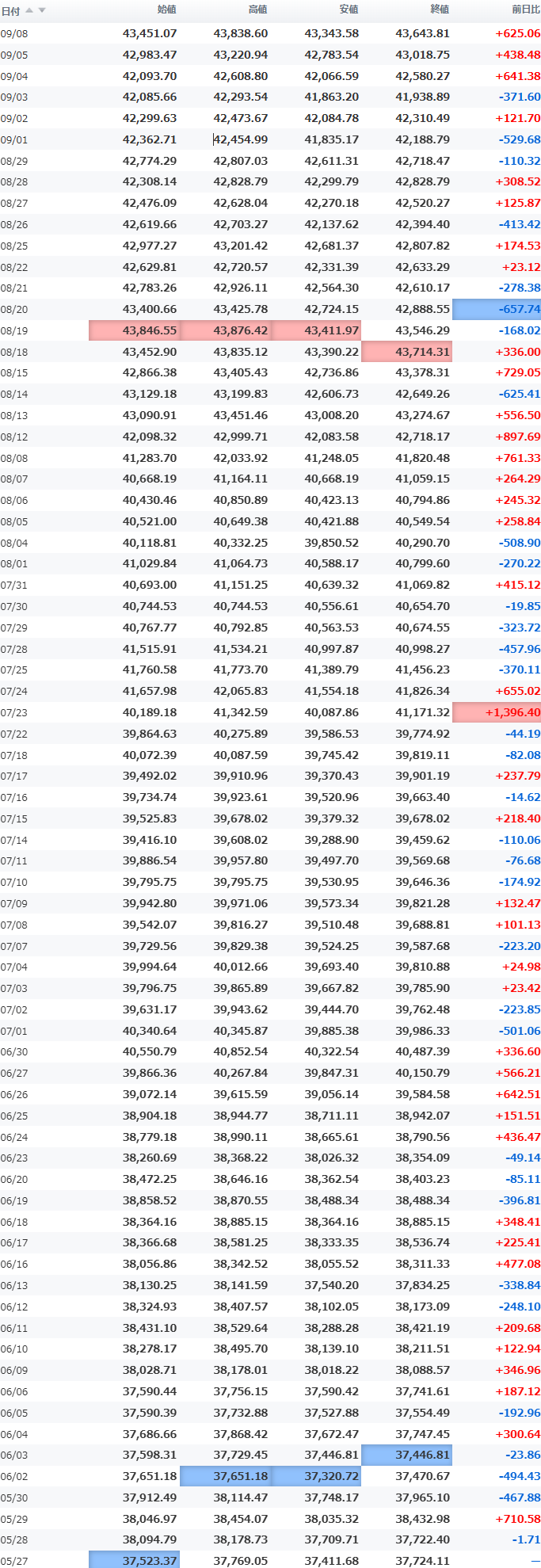Select closing price 38,088.57

point(422,1370)
